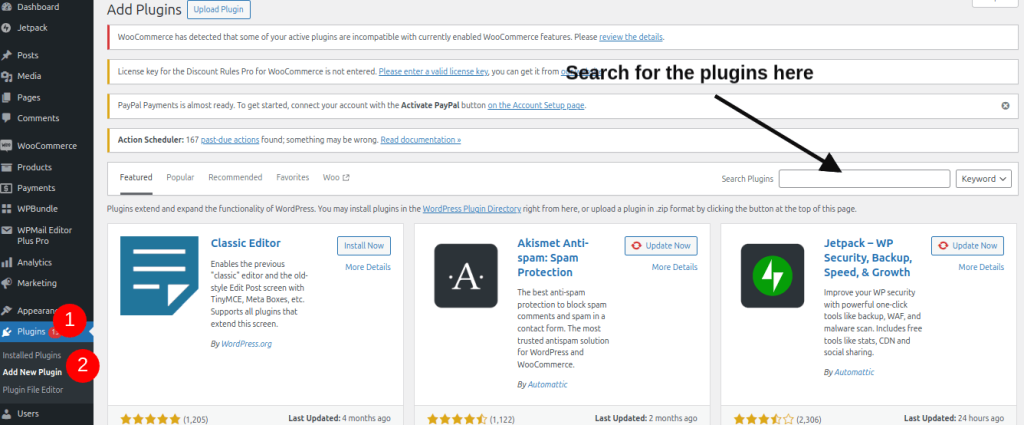Click the Comments bubble icon
The width and height of the screenshot is (1024, 425).
(7, 118)
